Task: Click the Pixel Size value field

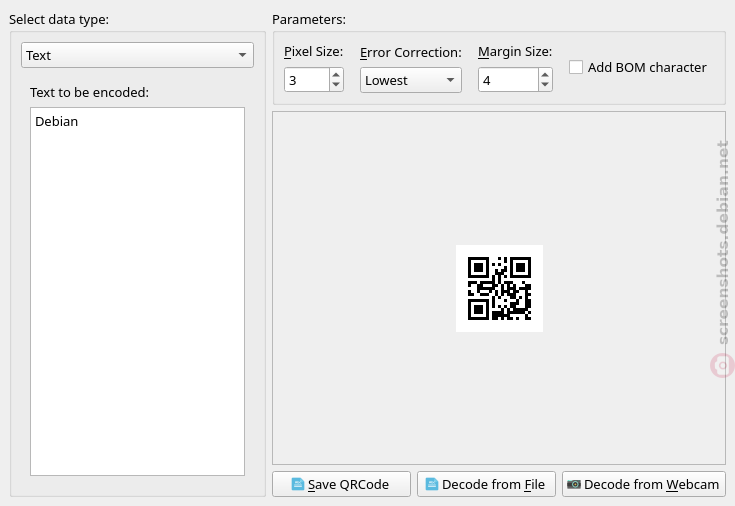Action: coord(307,80)
